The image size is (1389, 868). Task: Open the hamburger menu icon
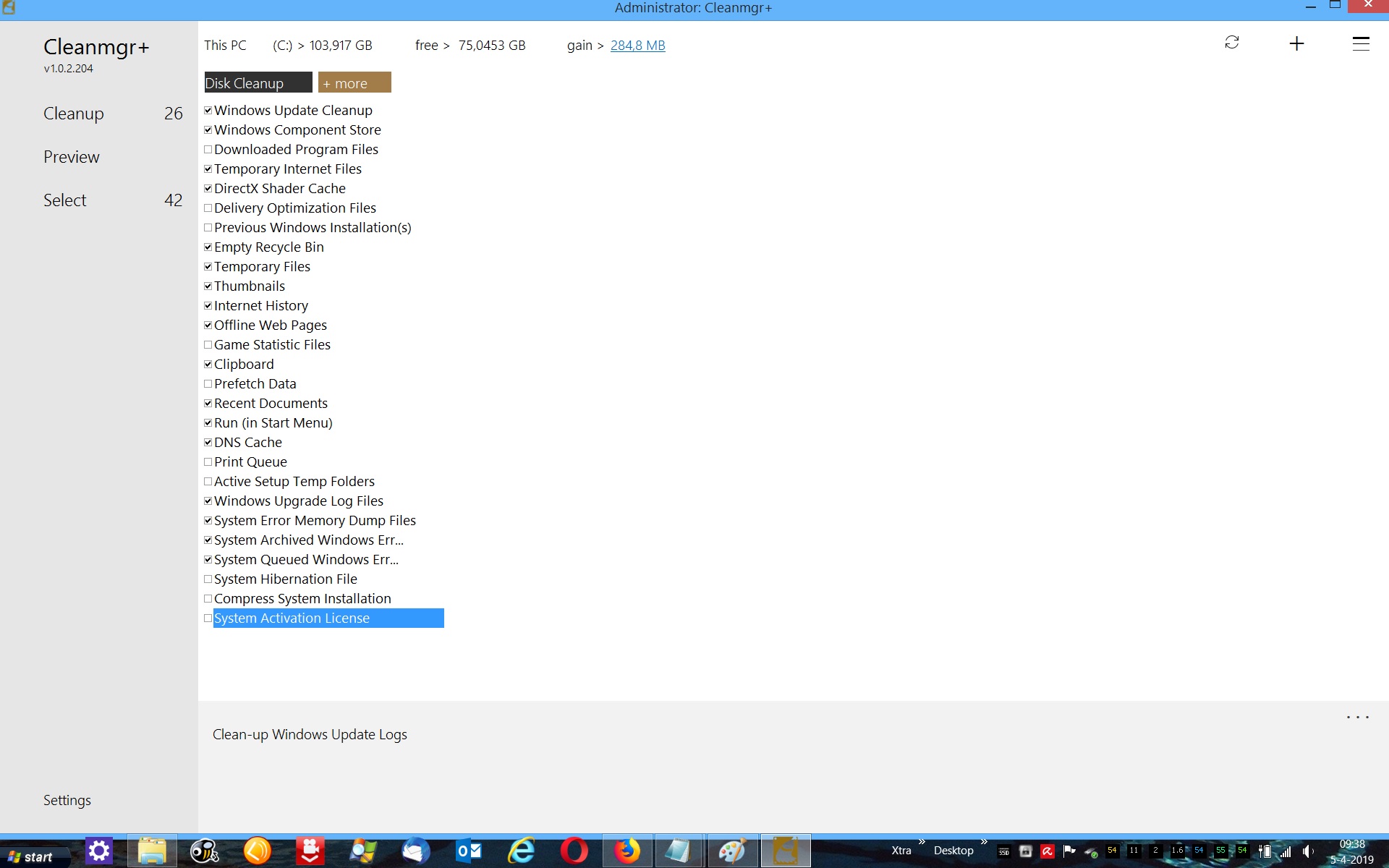pyautogui.click(x=1361, y=43)
